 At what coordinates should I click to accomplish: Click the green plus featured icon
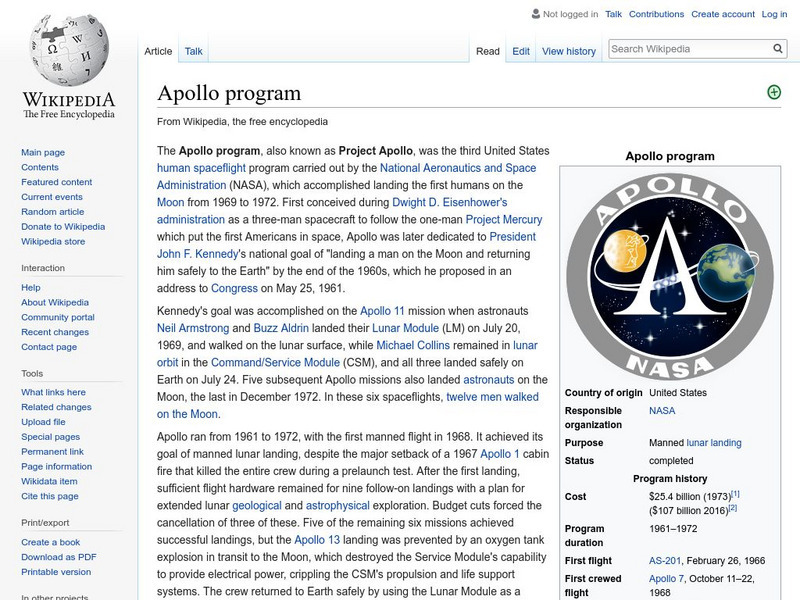coord(773,92)
